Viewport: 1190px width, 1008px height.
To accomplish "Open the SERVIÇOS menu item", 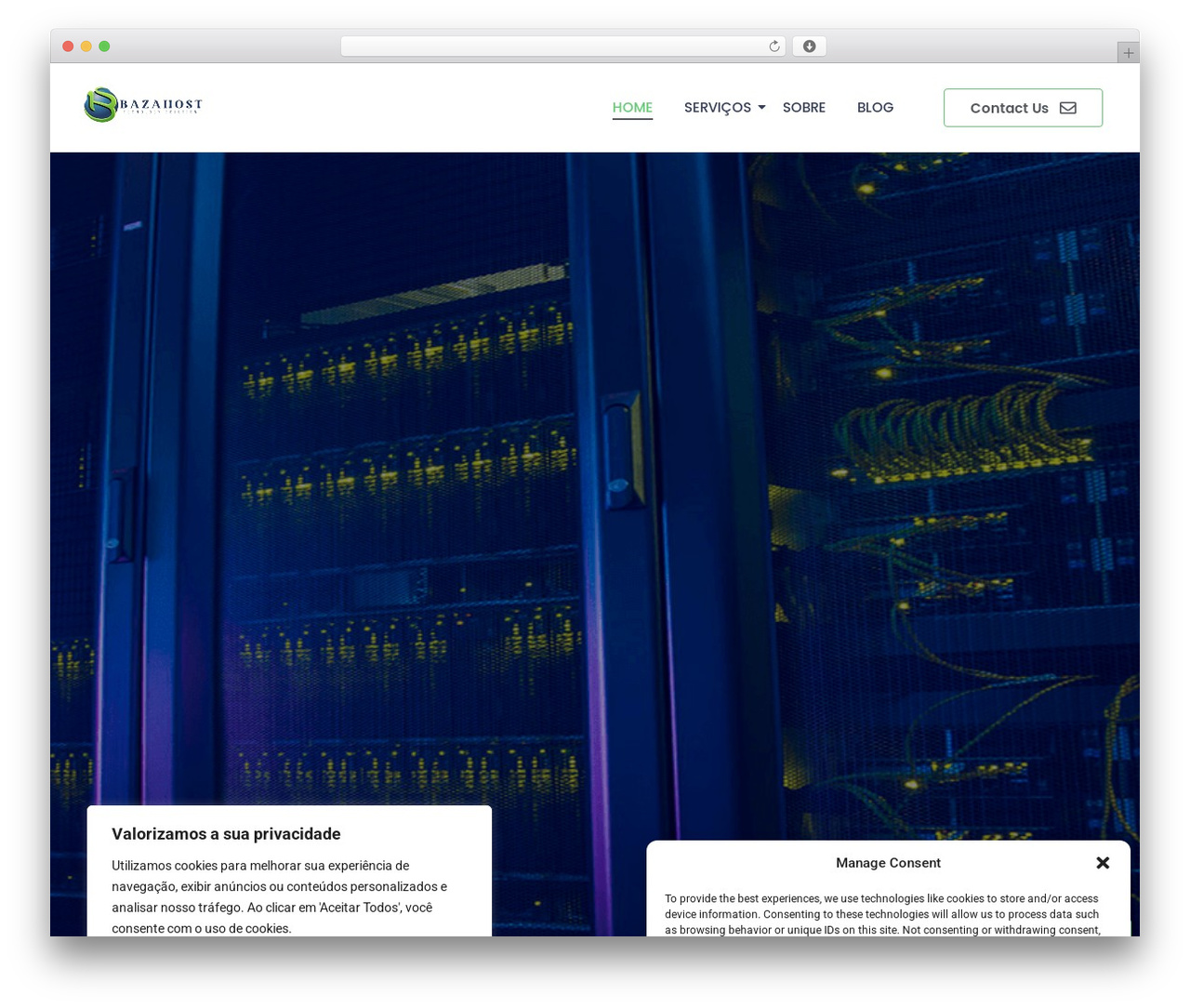I will click(x=718, y=108).
